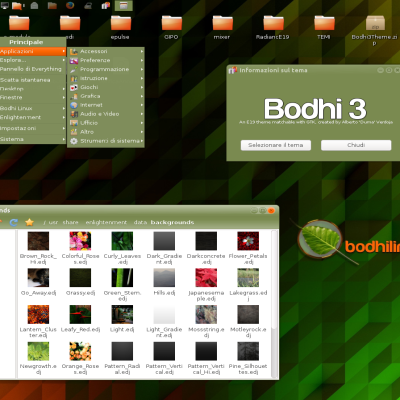This screenshot has width=400, height=400.
Task: Select the Colorful_Roses.edj thumbnail
Action: [x=80, y=241]
